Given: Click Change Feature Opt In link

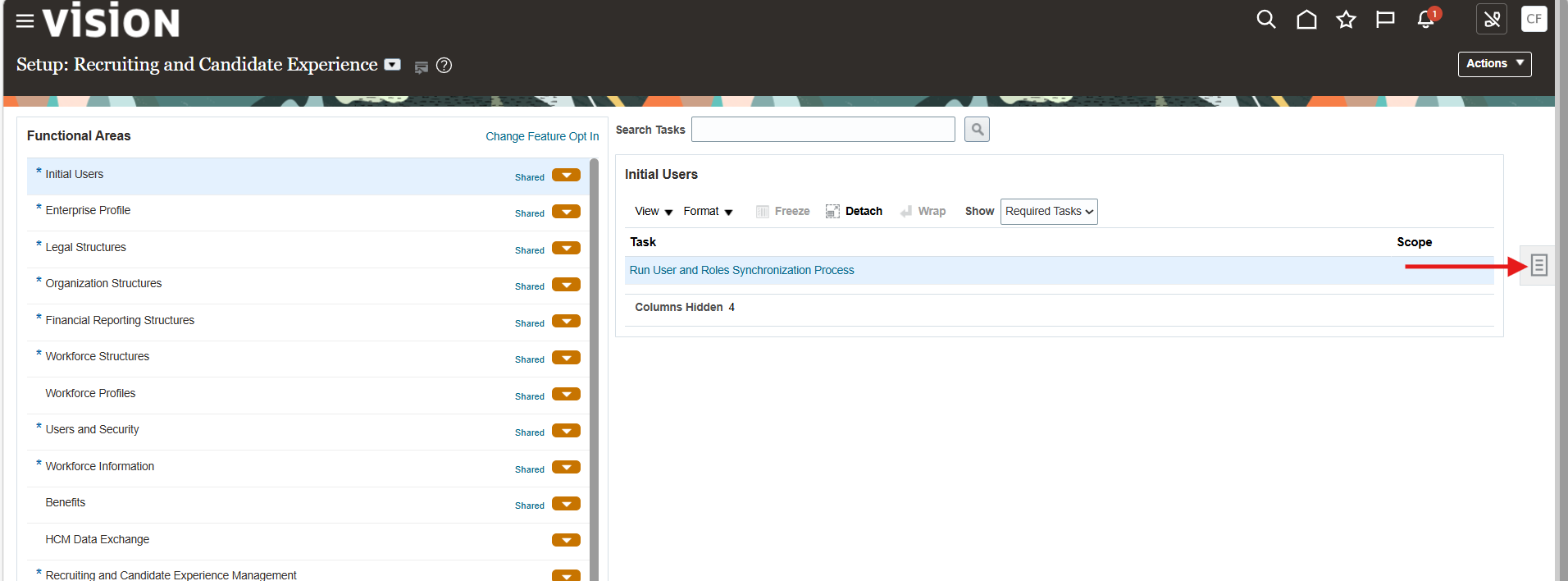Looking at the screenshot, I should 541,136.
